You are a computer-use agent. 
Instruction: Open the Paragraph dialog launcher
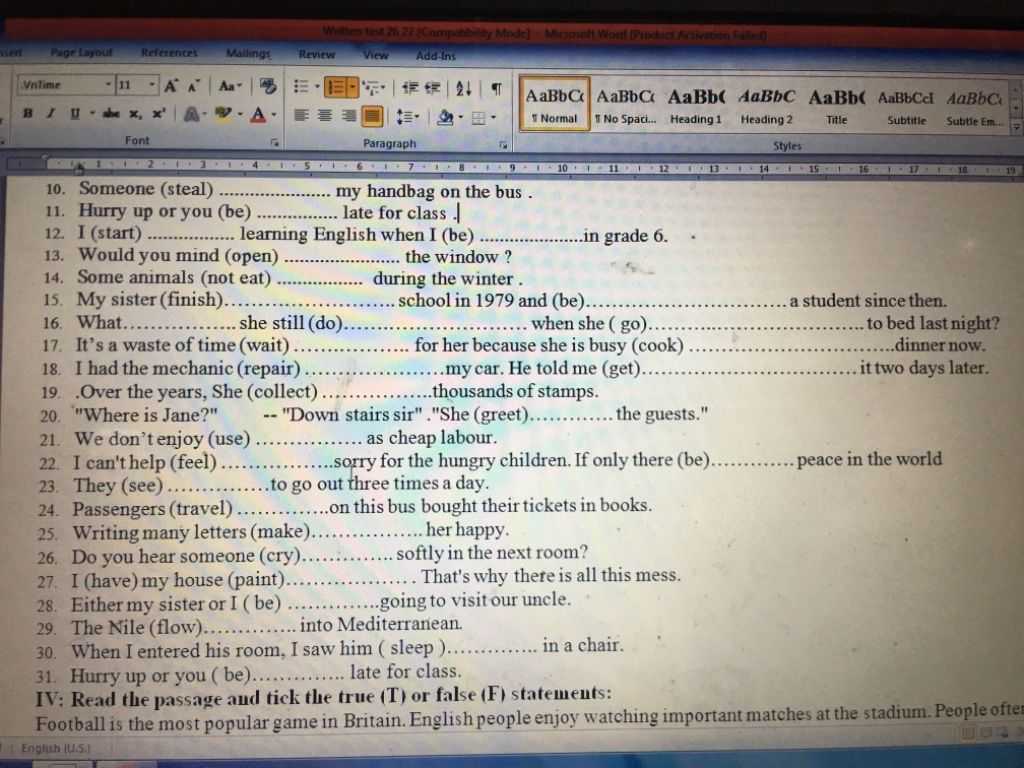point(503,144)
